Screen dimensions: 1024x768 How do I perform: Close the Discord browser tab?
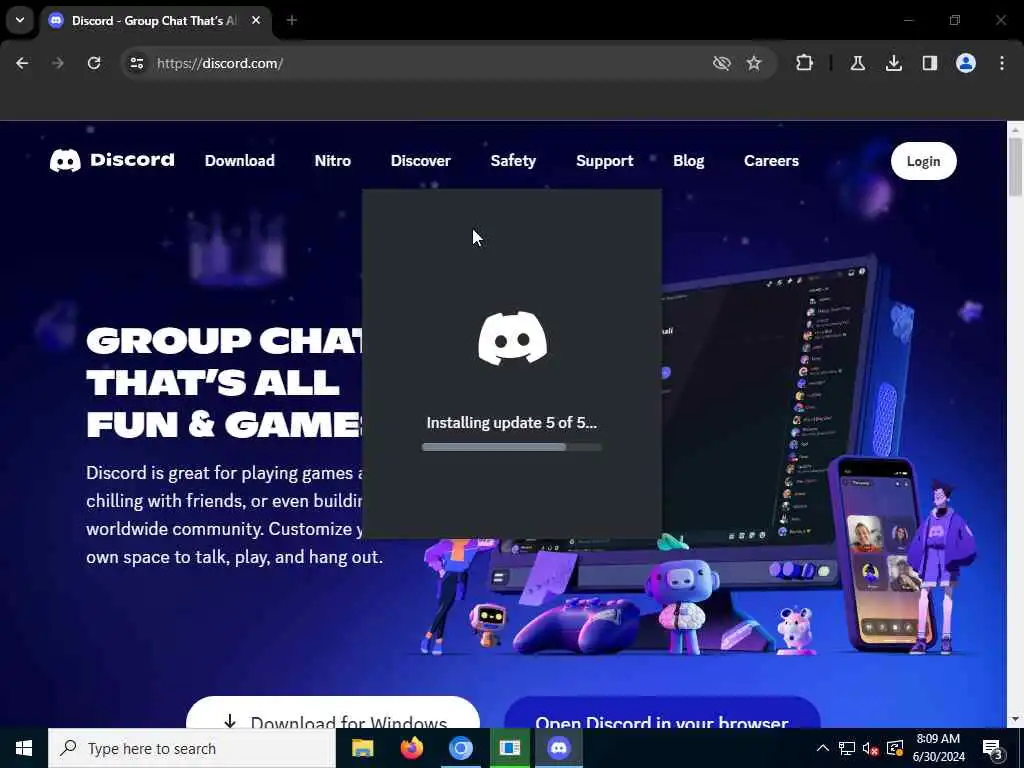256,20
